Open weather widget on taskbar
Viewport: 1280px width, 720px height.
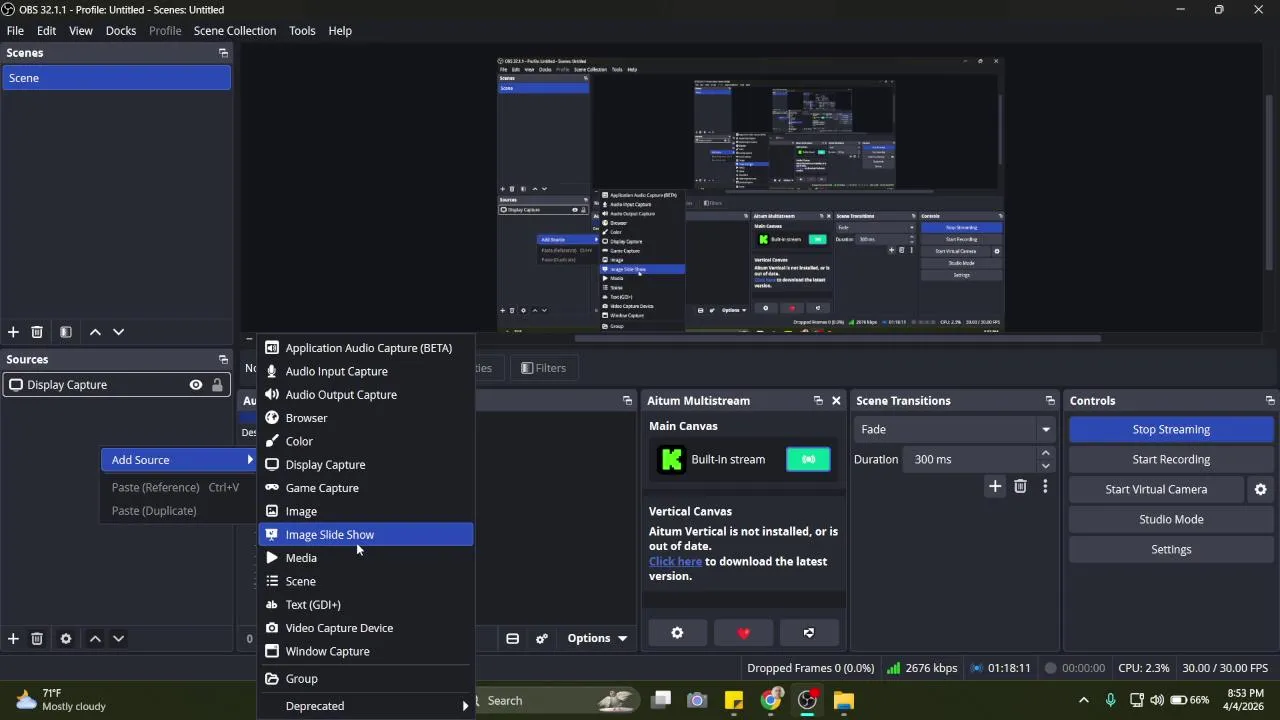pyautogui.click(x=62, y=700)
